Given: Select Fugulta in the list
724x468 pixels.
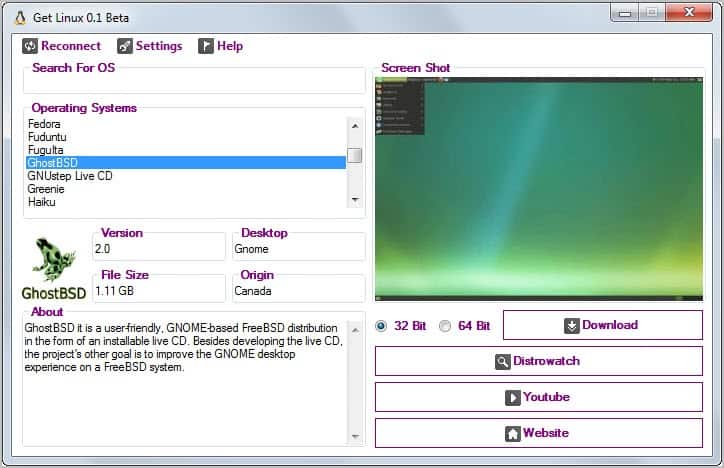Looking at the screenshot, I should [x=186, y=150].
